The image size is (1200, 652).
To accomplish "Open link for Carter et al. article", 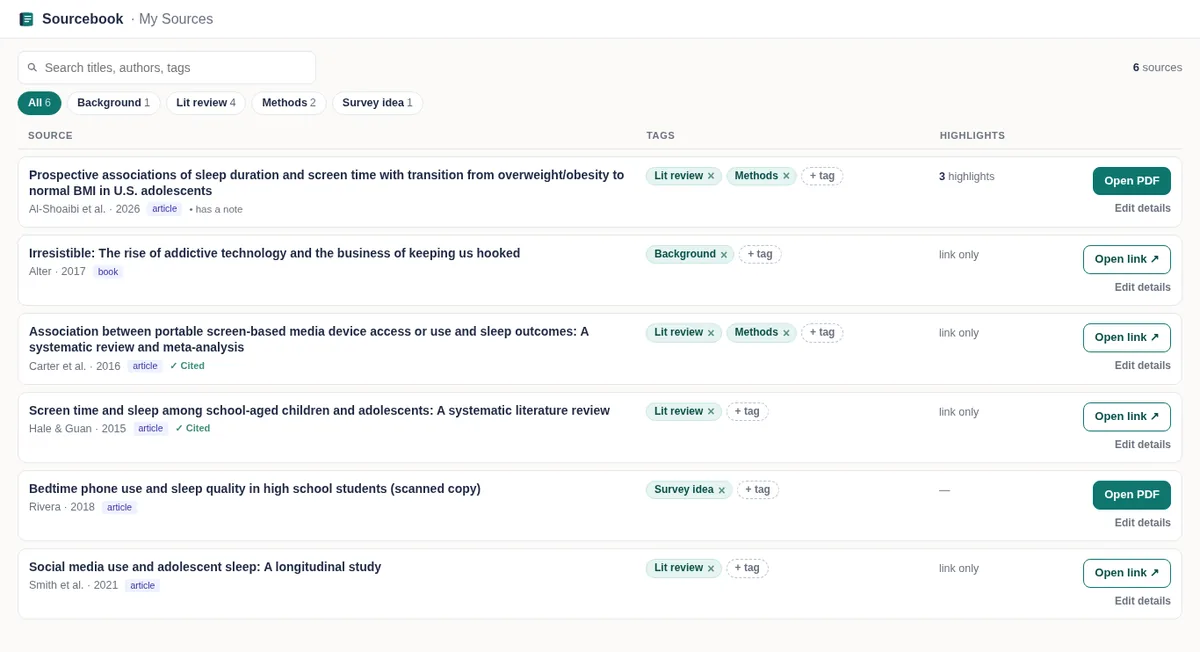I will [x=1126, y=337].
